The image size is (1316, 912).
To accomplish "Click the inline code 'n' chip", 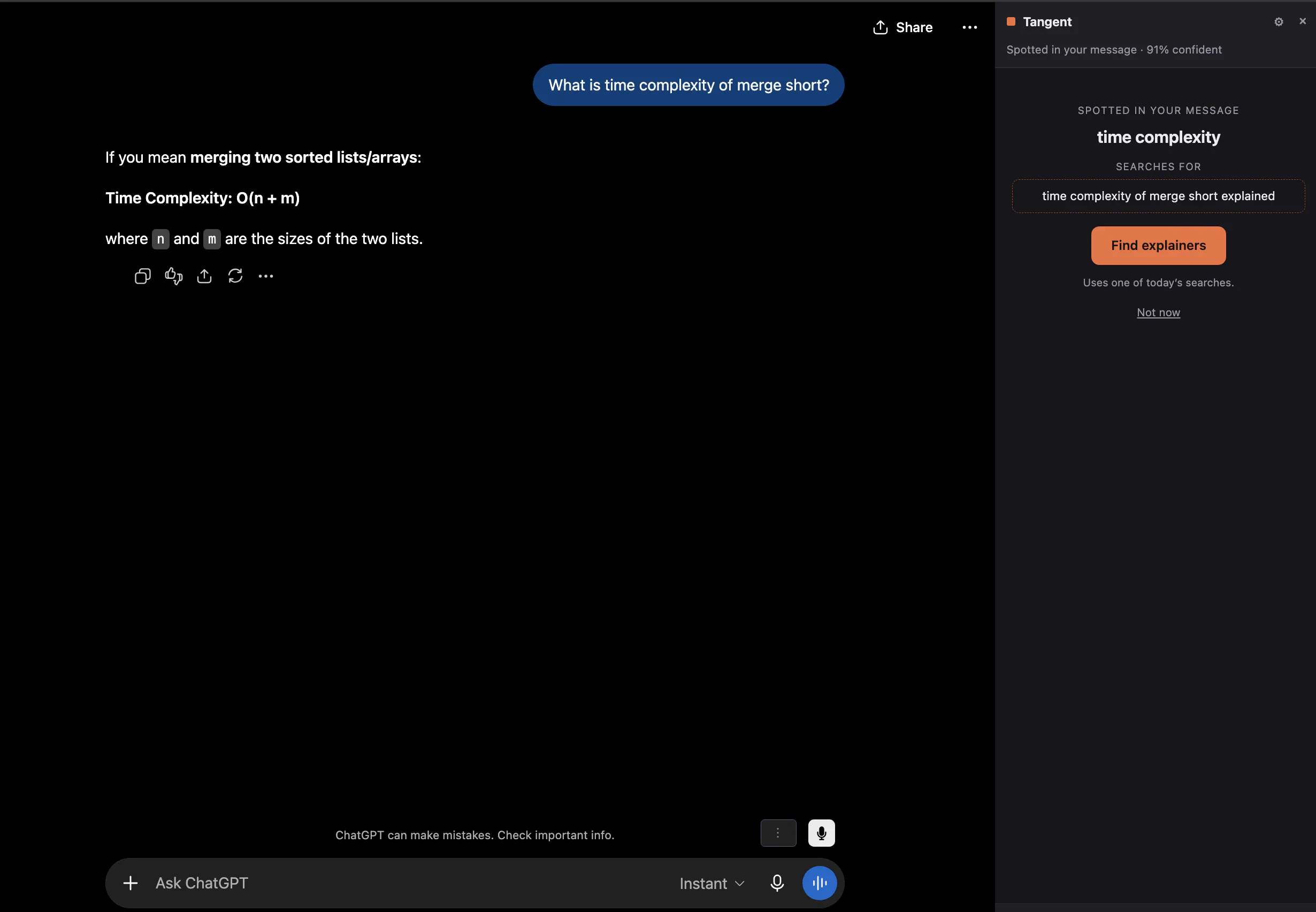I will click(160, 239).
